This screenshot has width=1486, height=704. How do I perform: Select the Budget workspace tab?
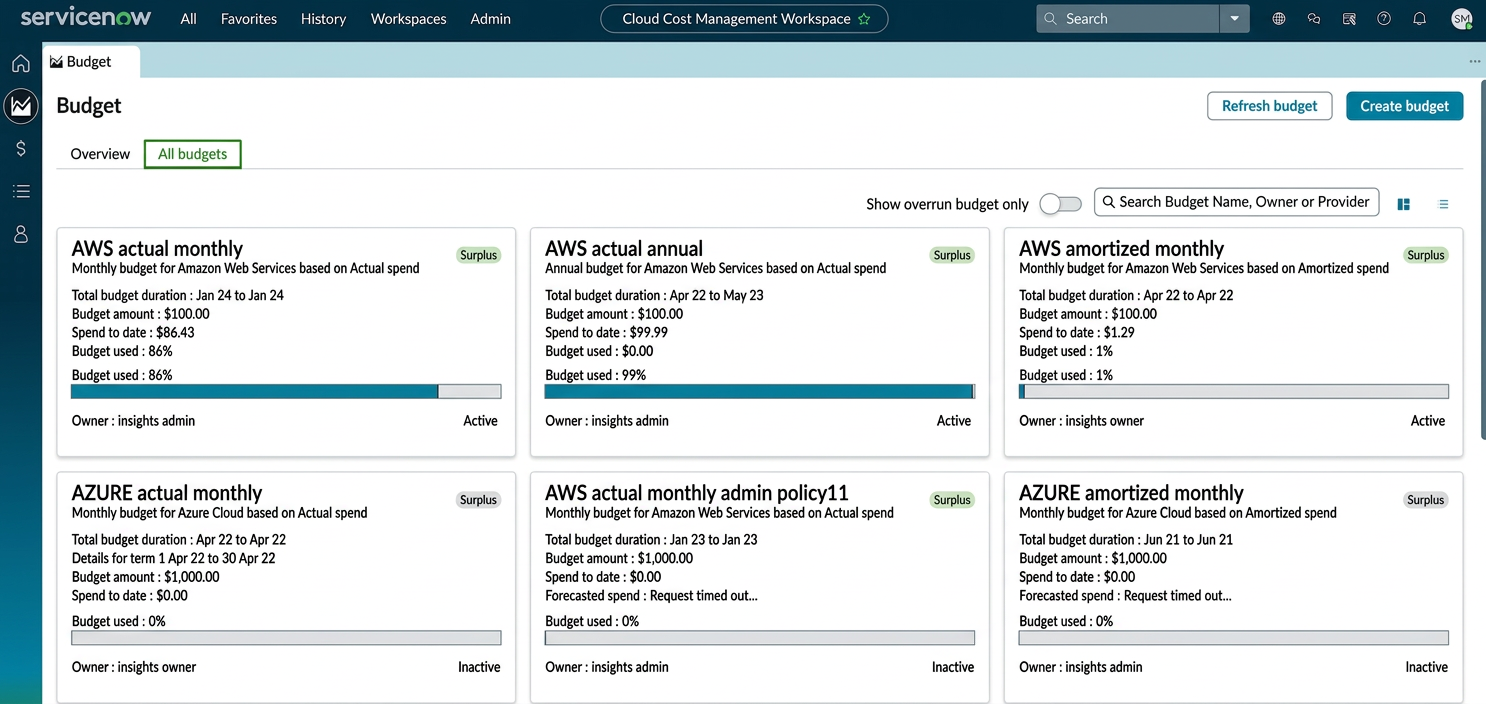tap(90, 61)
